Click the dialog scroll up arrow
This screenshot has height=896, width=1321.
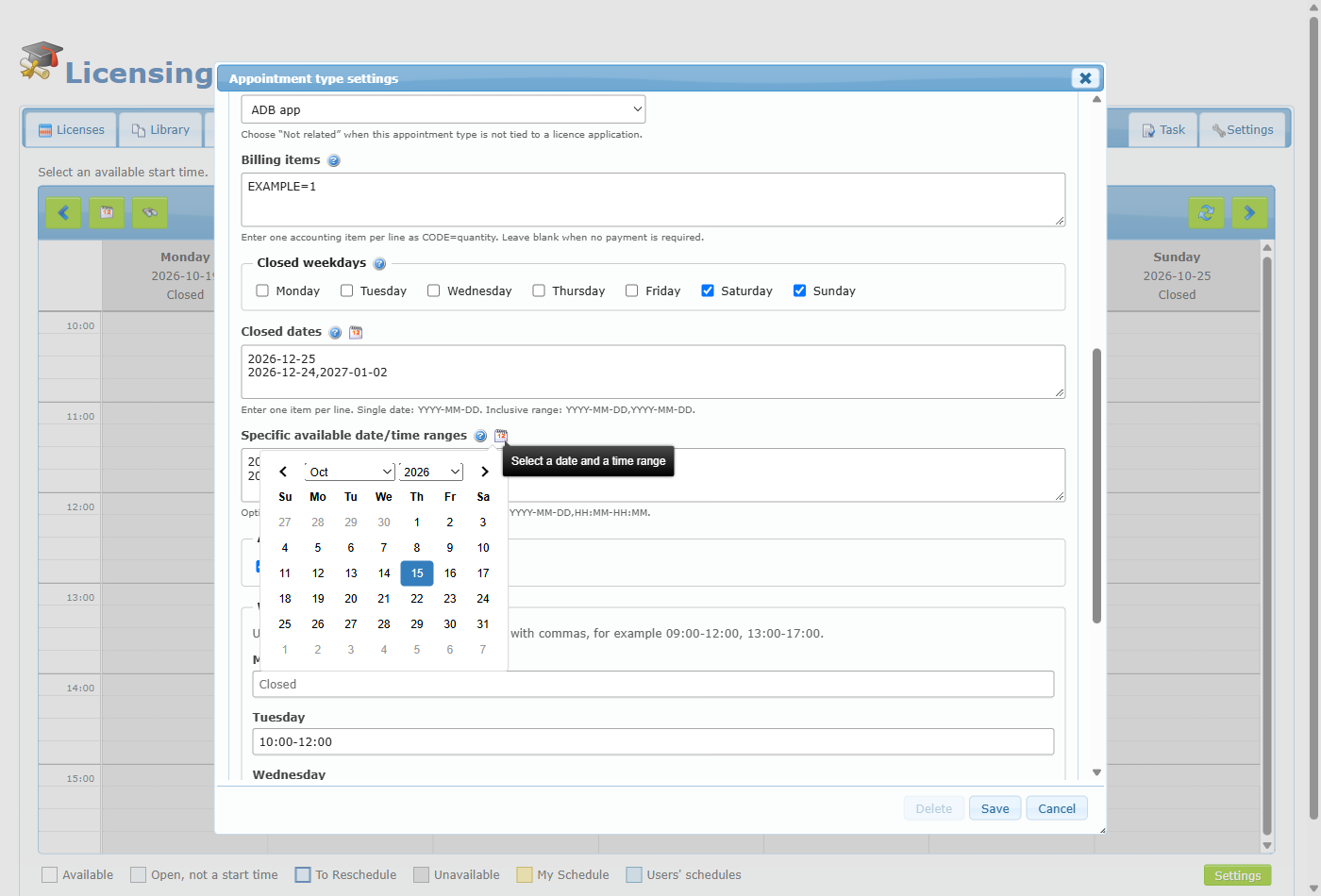tap(1096, 99)
